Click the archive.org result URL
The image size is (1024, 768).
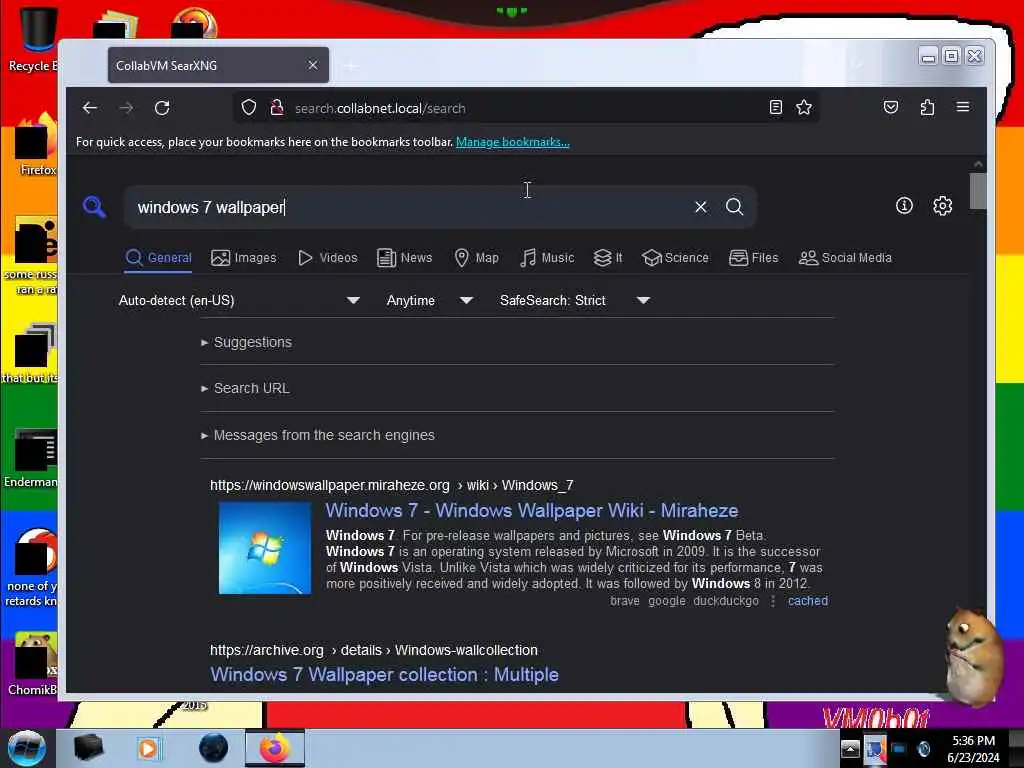click(x=374, y=650)
